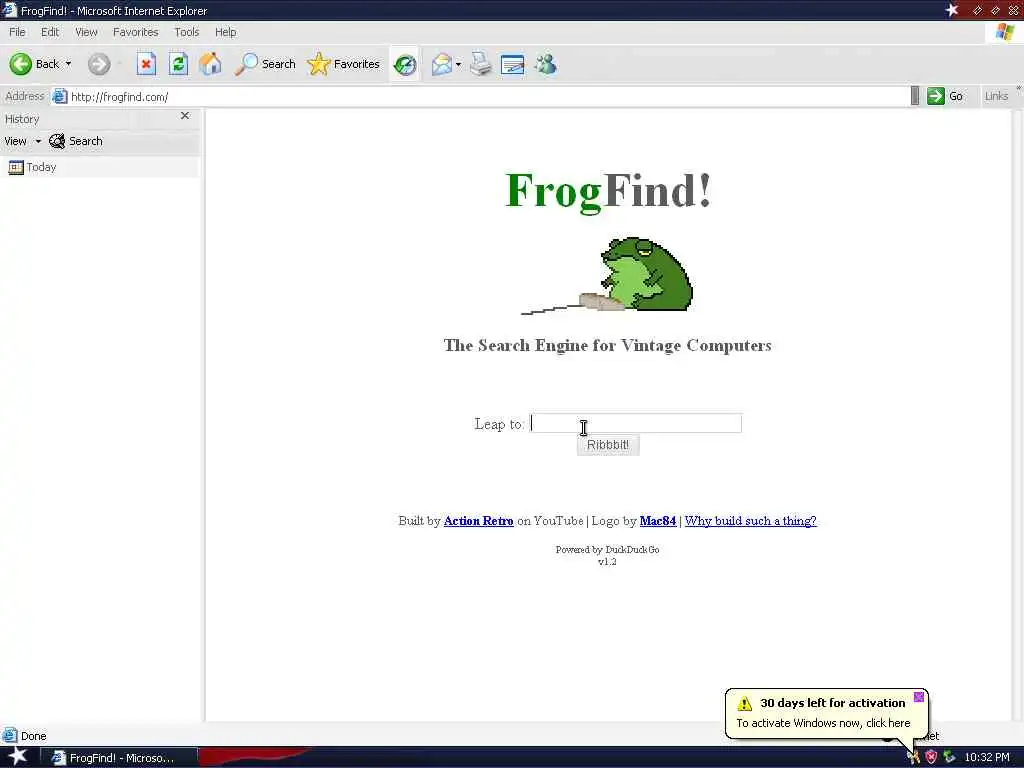Viewport: 1024px width, 768px height.
Task: Click the white star in the title bar
Action: coord(952,10)
